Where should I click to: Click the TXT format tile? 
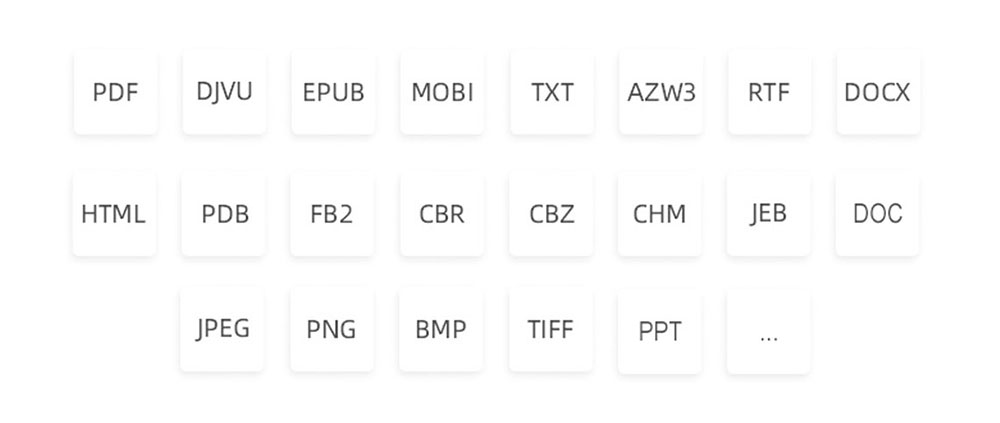click(552, 93)
